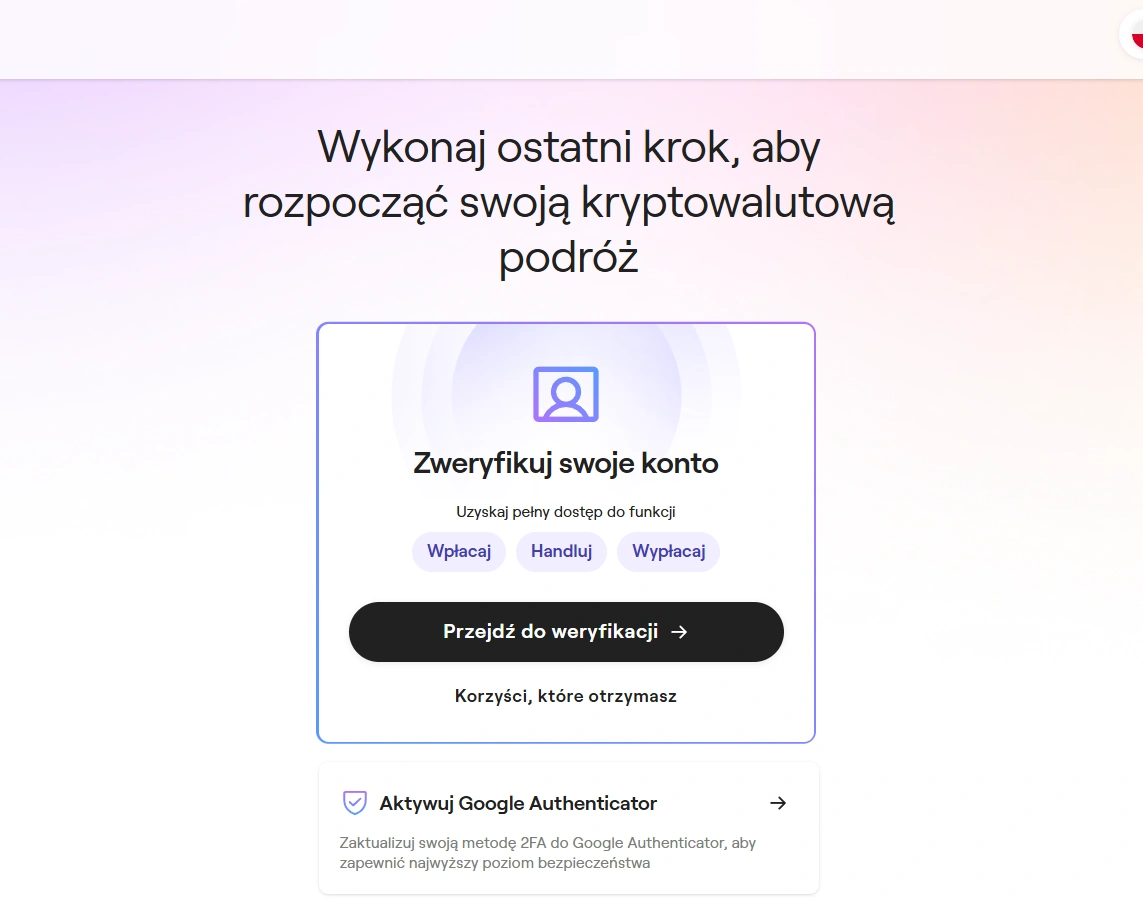The image size is (1143, 898).
Task: Click the Przejdź do weryfikacji button
Action: coord(566,632)
